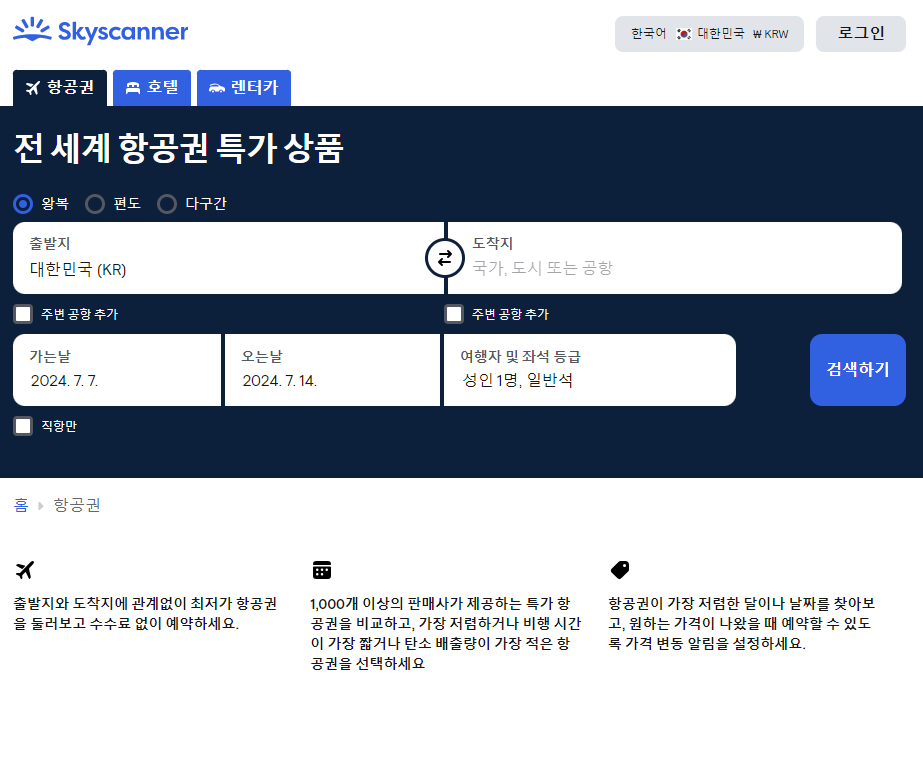This screenshot has height=770, width=923.
Task: Click the 전 세계 항공권 특가 상품 heading
Action: click(179, 148)
